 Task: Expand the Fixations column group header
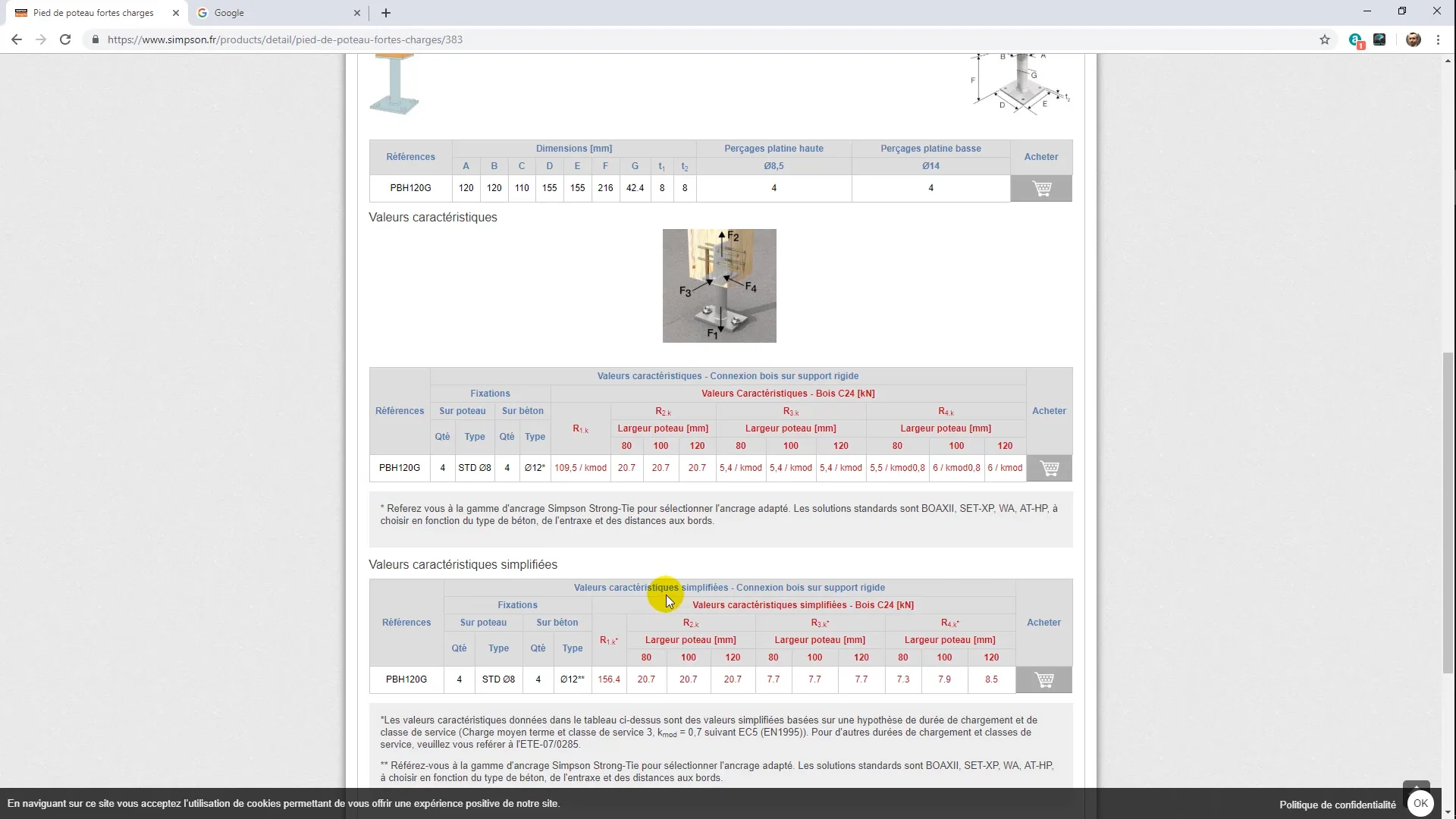coord(517,605)
